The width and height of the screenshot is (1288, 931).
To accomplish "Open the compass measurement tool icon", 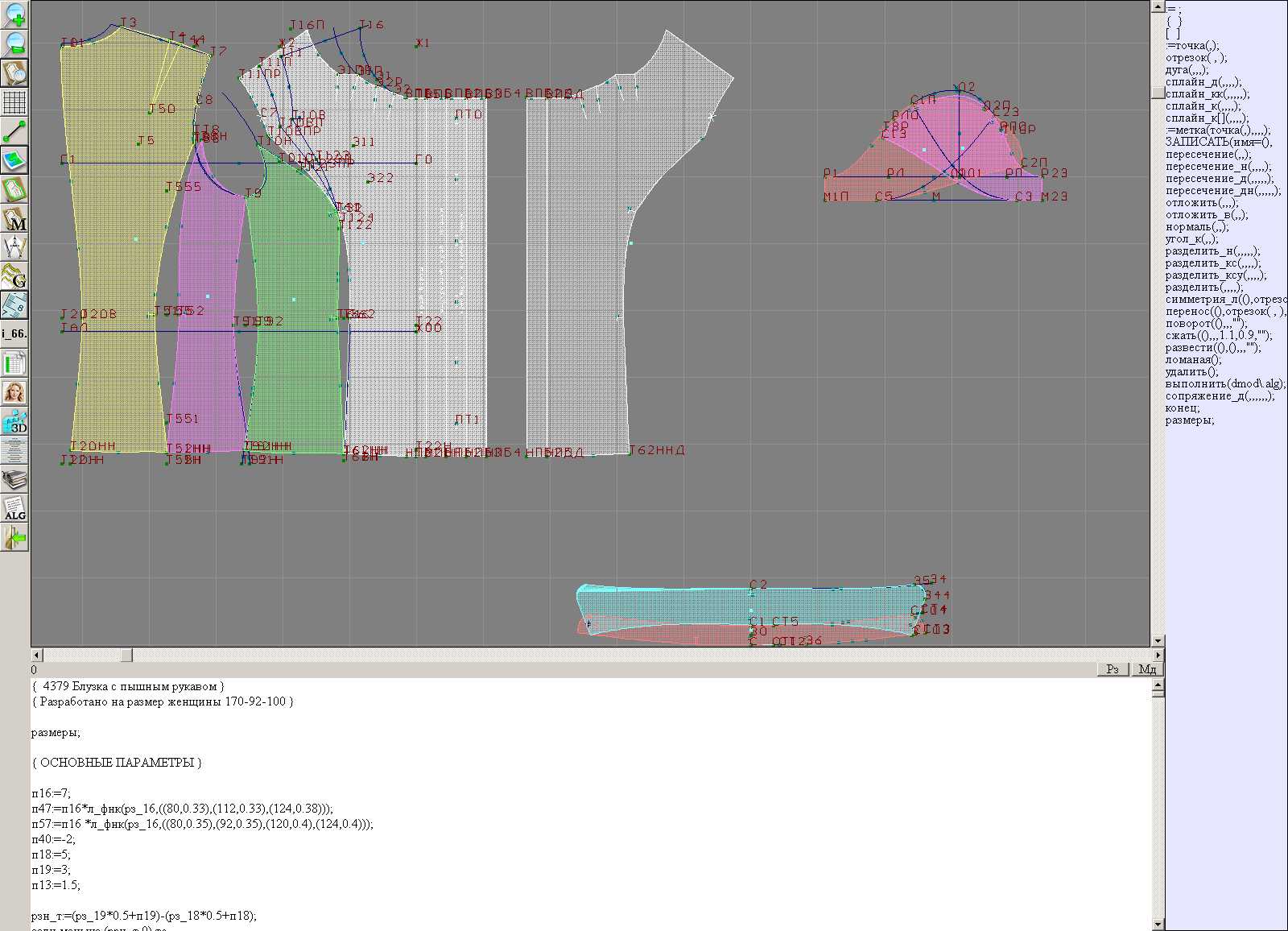I will [14, 247].
